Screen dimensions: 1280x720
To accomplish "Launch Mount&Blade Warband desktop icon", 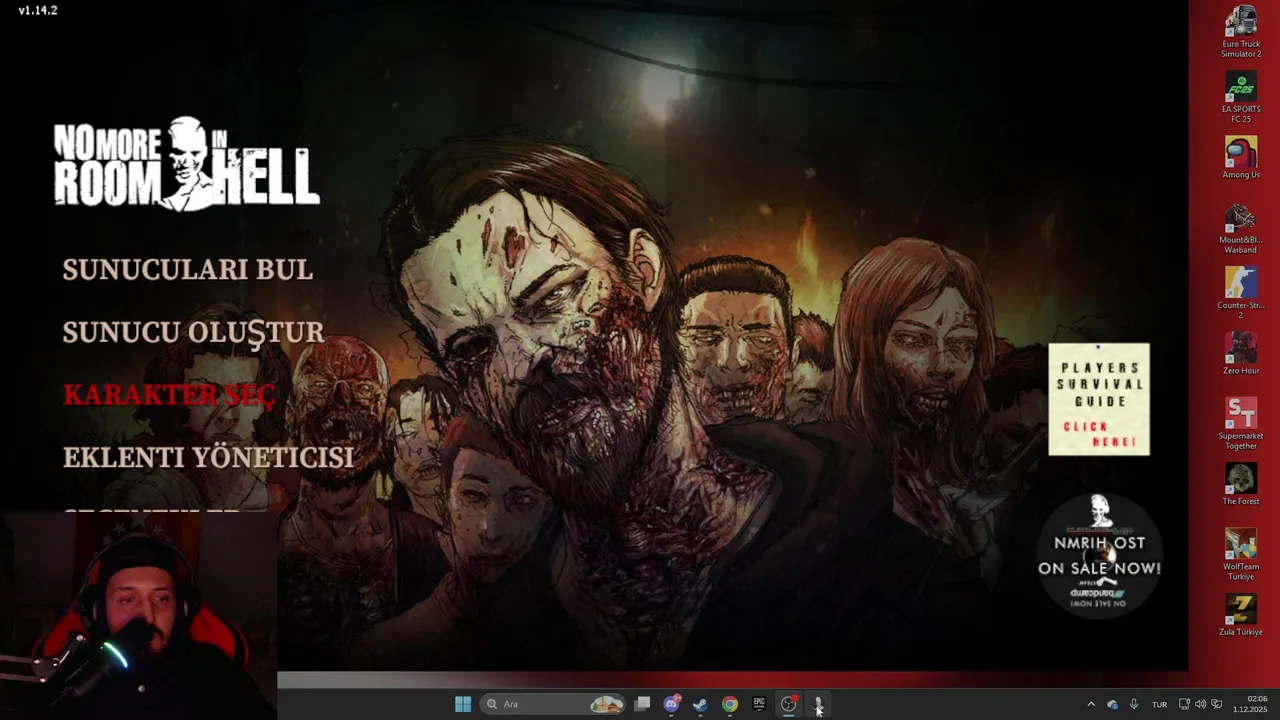I will tap(1241, 228).
